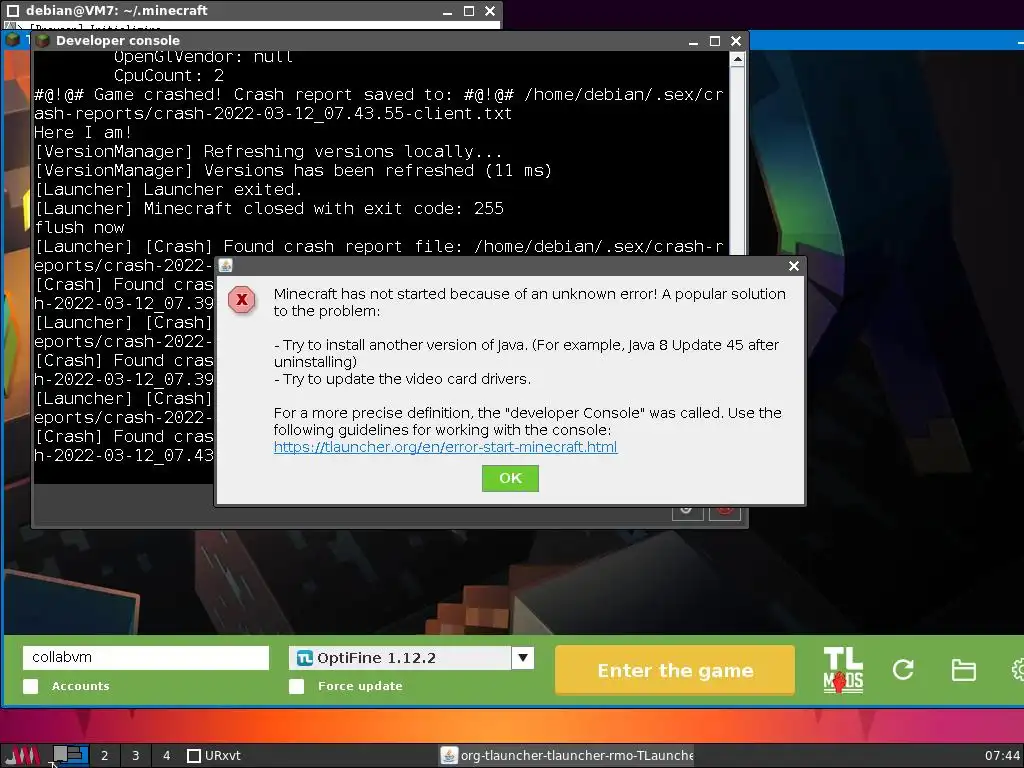Click the red X error icon in the dialog
Viewport: 1024px width, 768px height.
[x=242, y=300]
